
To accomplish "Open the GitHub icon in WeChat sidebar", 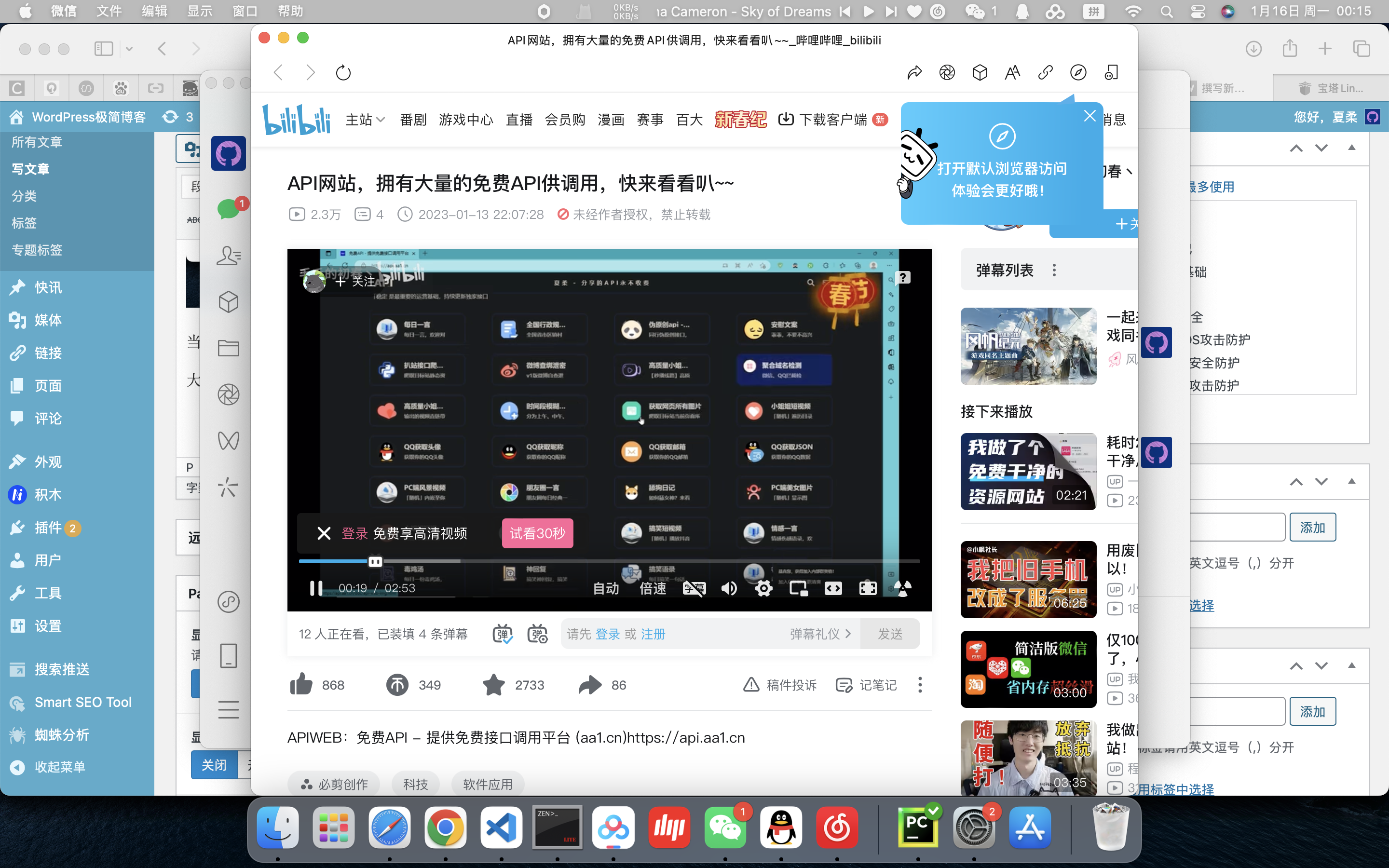I will click(229, 153).
